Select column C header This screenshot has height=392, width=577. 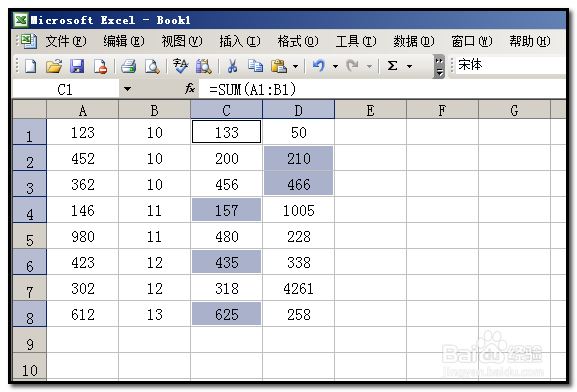(x=227, y=110)
